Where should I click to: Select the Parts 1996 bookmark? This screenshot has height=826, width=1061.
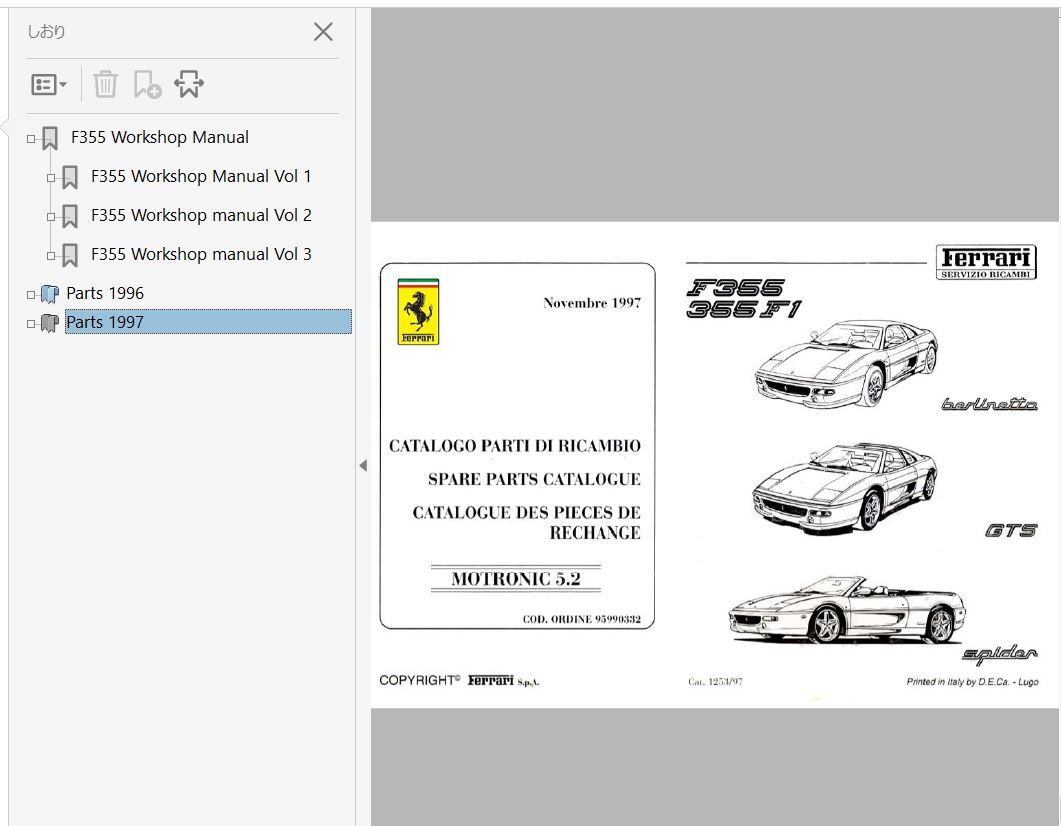pyautogui.click(x=105, y=294)
